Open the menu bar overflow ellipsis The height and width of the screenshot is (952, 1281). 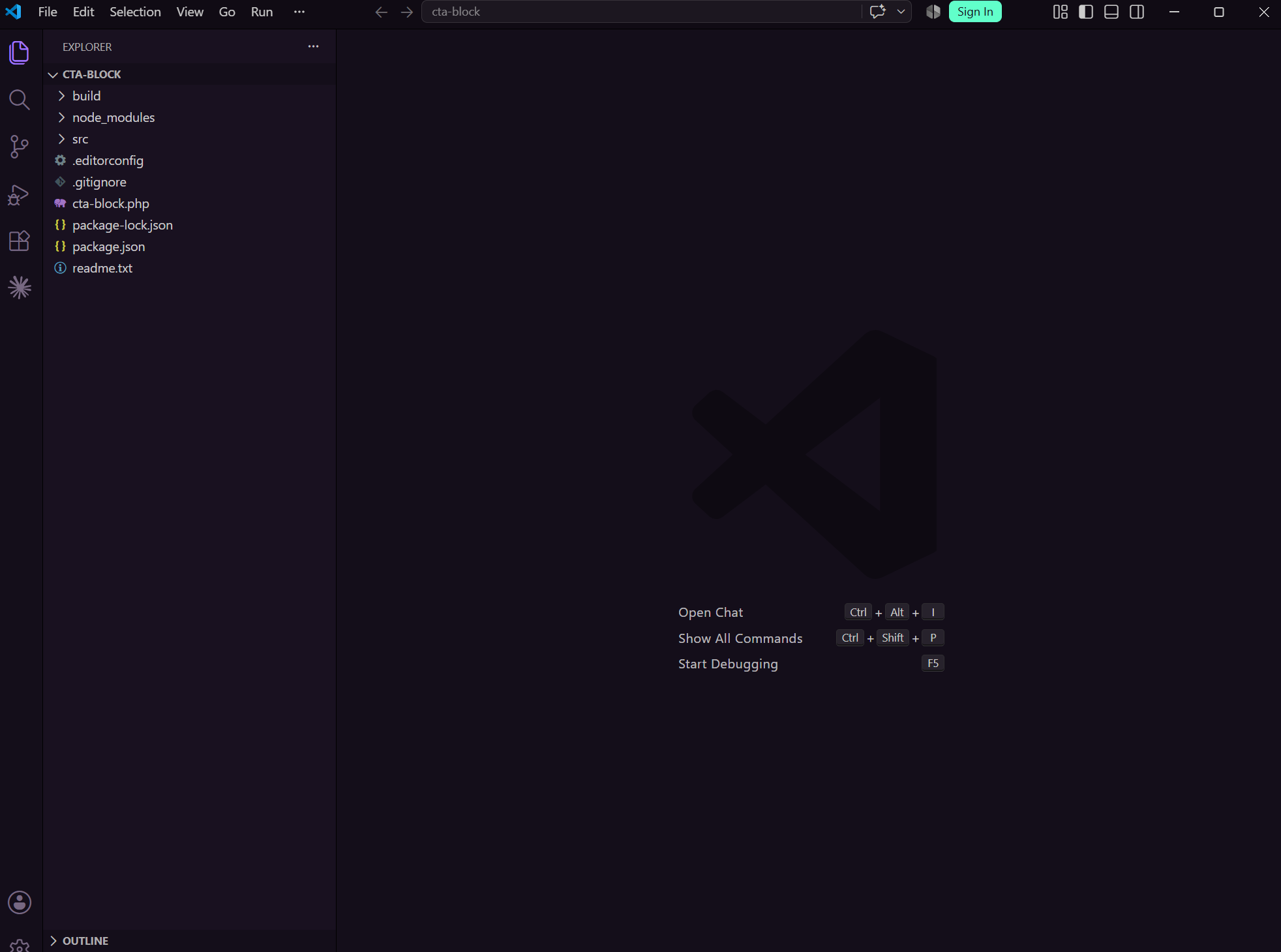[299, 12]
